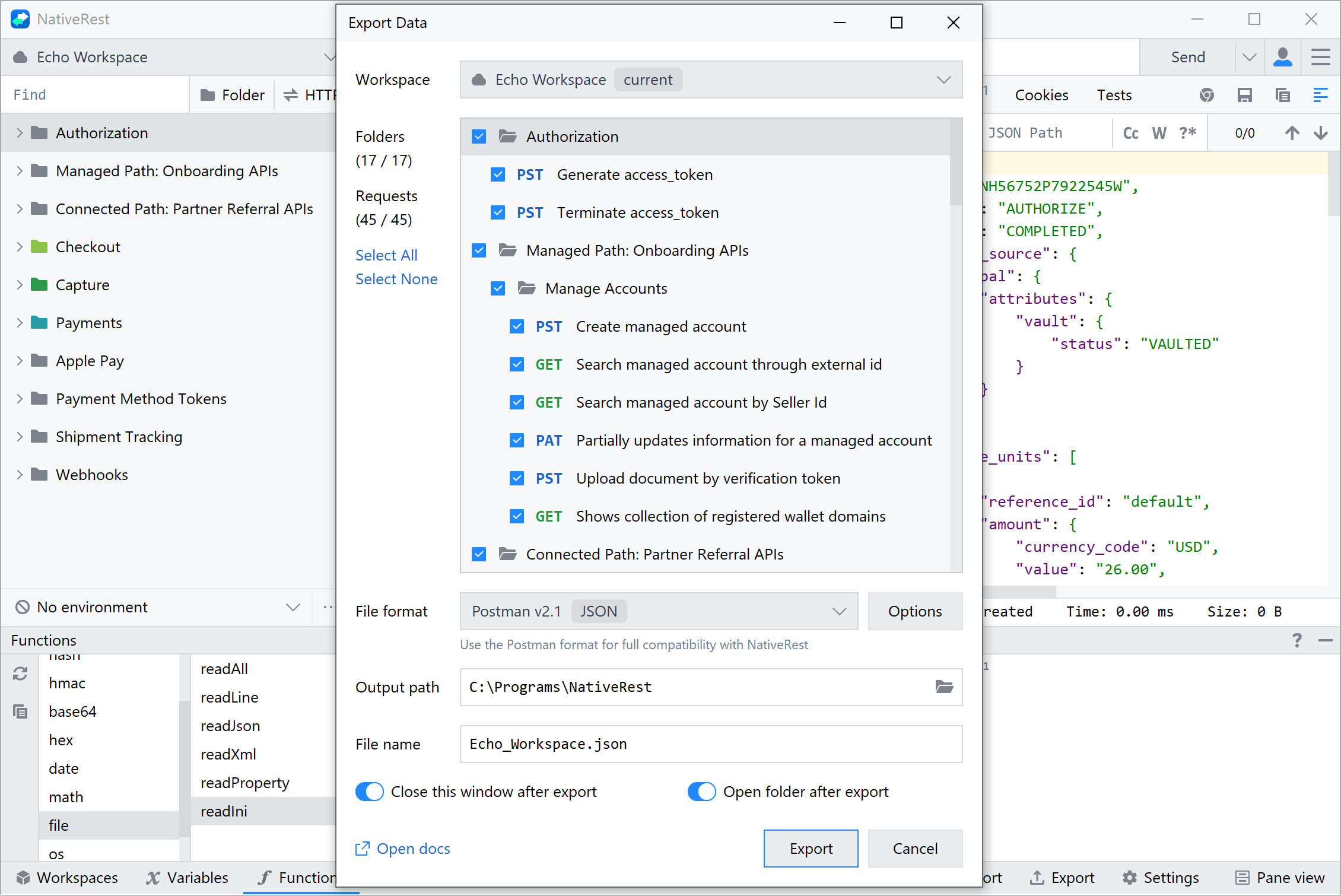Uncheck Terminate access_token request
Viewport: 1341px width, 896px height.
click(x=498, y=212)
